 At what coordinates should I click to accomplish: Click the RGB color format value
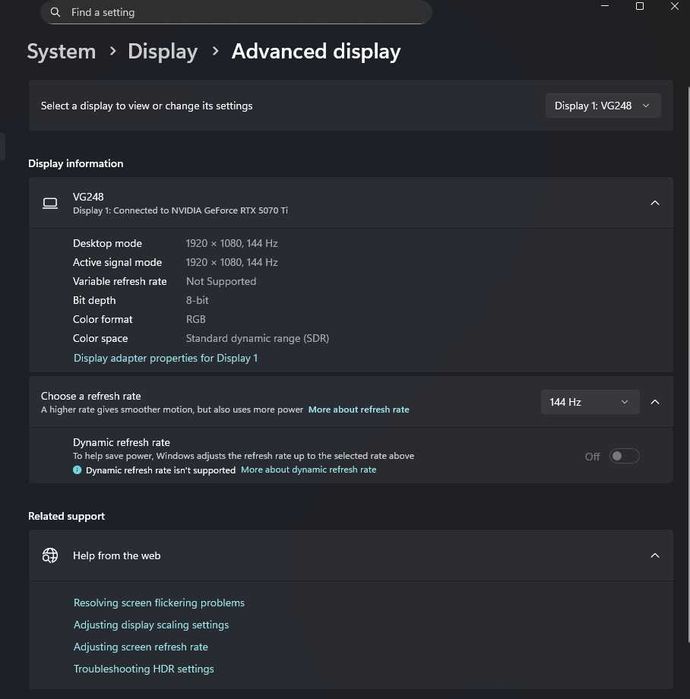(196, 319)
